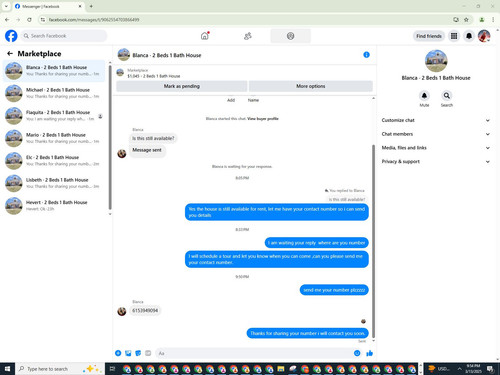Open Chrome menu three dots

pos(493,20)
